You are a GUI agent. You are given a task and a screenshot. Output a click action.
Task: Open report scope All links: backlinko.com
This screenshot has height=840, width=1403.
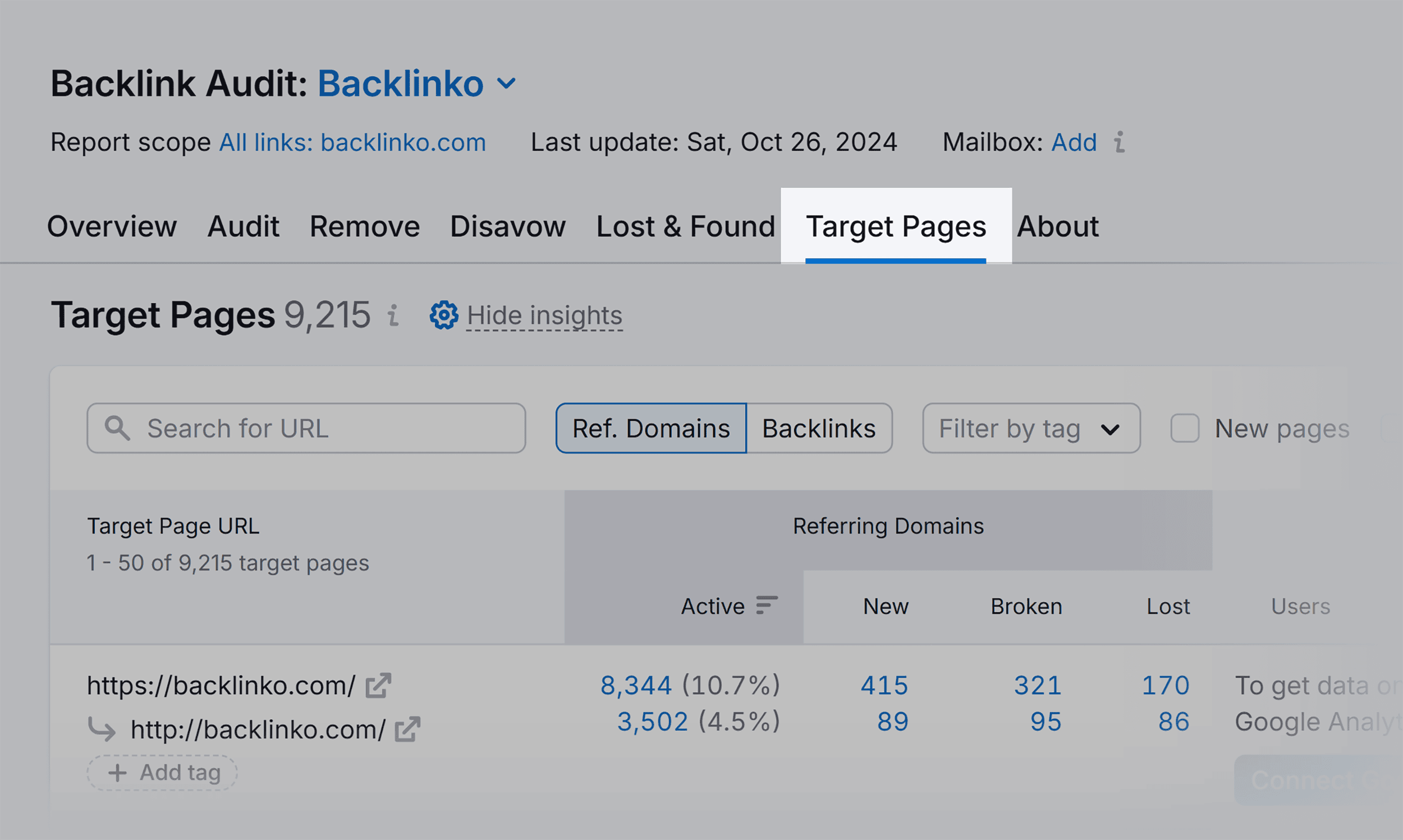[352, 142]
